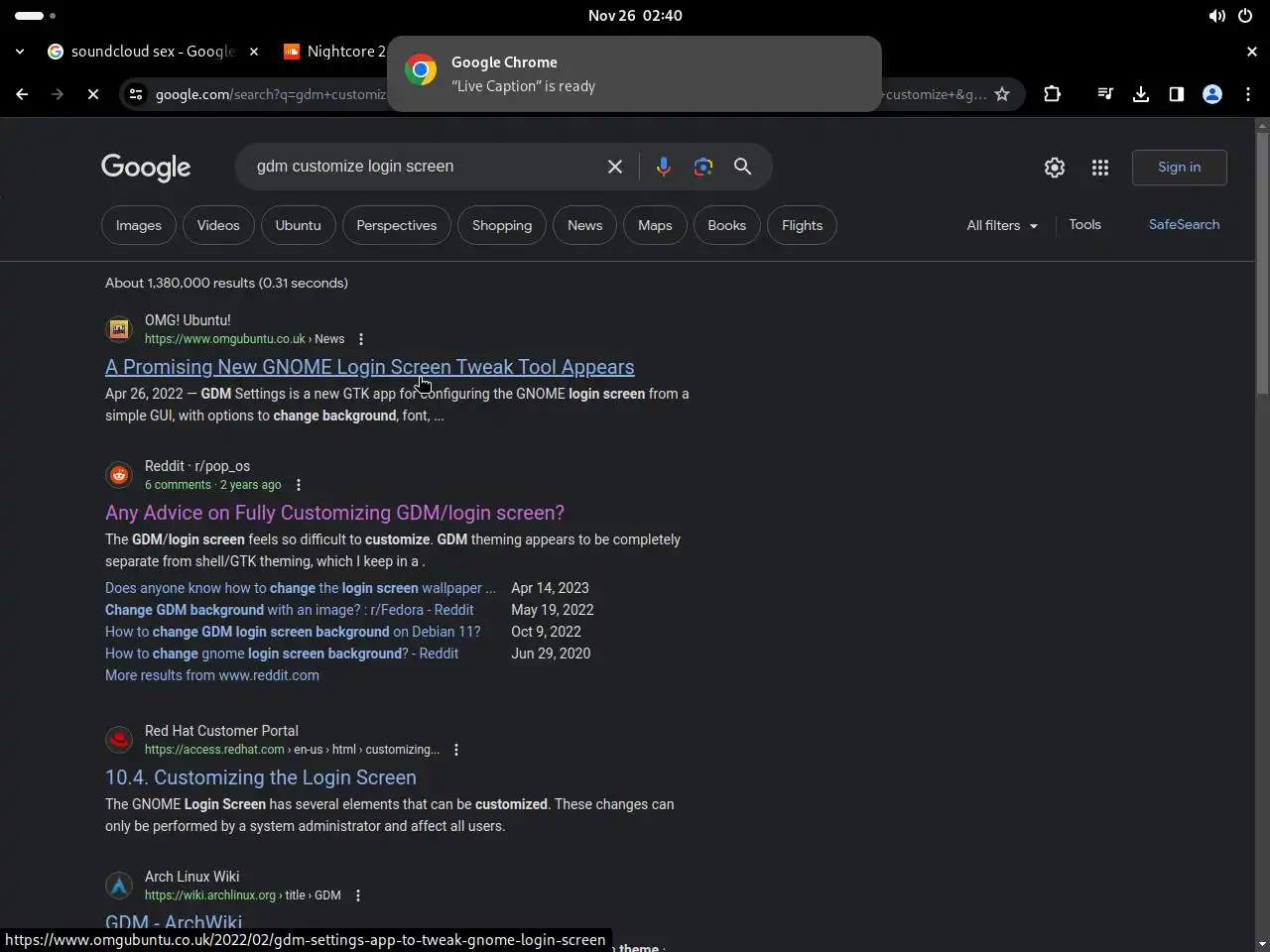Filter results by Images
Image resolution: width=1270 pixels, height=952 pixels.
tap(139, 225)
